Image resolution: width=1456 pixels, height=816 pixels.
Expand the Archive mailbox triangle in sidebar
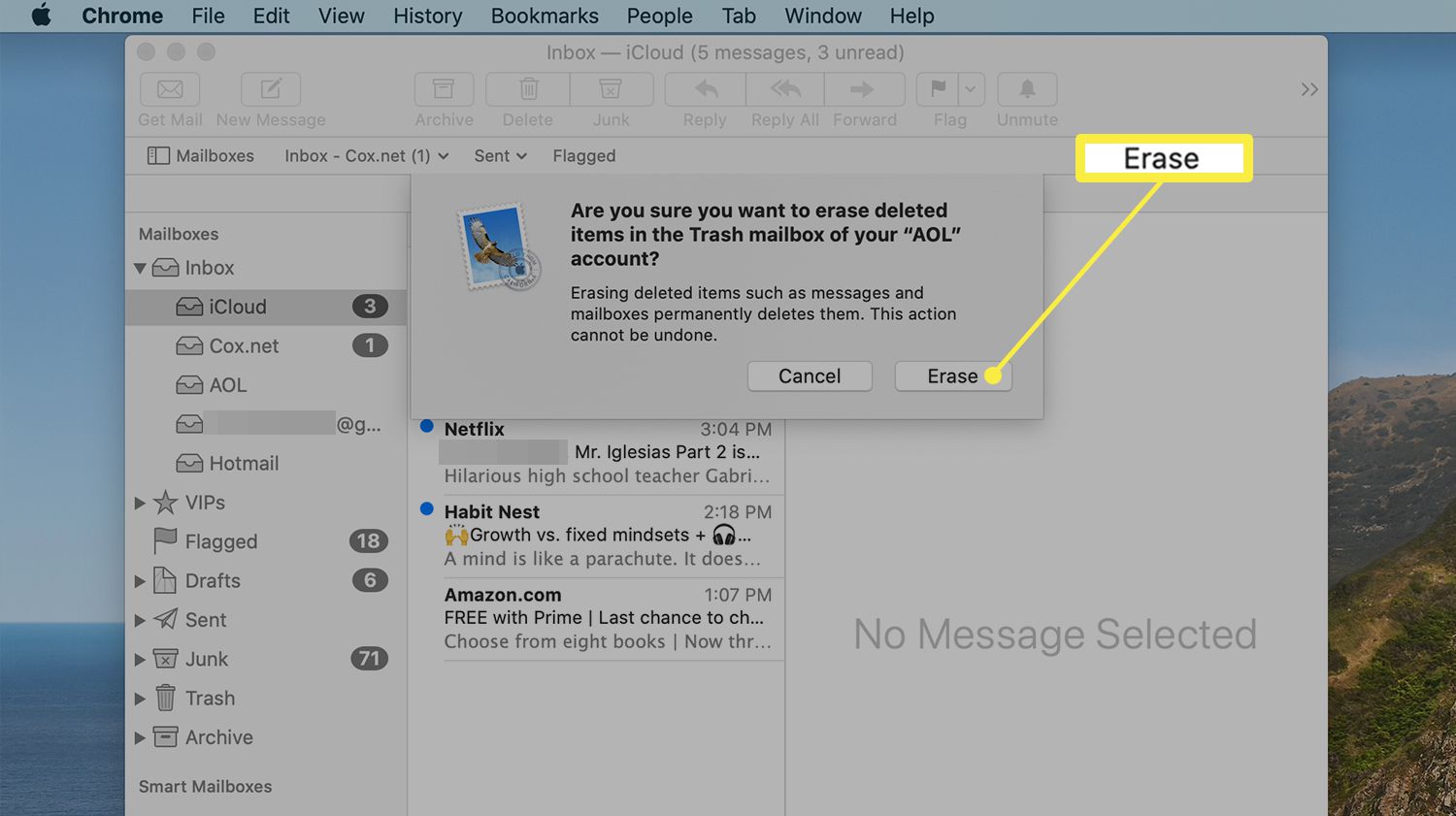[x=140, y=737]
